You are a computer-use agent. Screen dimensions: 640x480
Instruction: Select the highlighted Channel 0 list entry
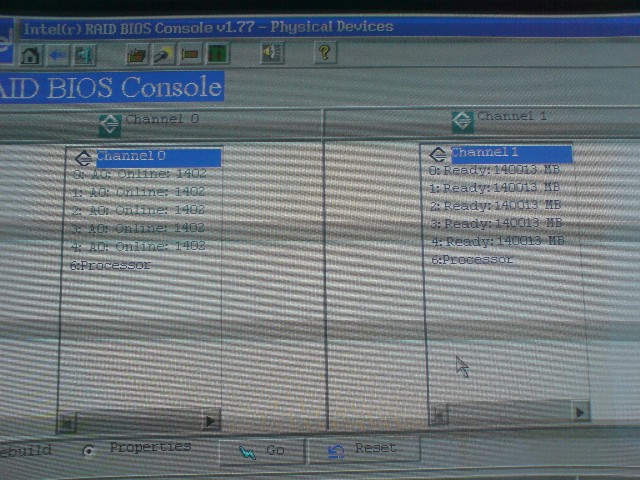(159, 158)
